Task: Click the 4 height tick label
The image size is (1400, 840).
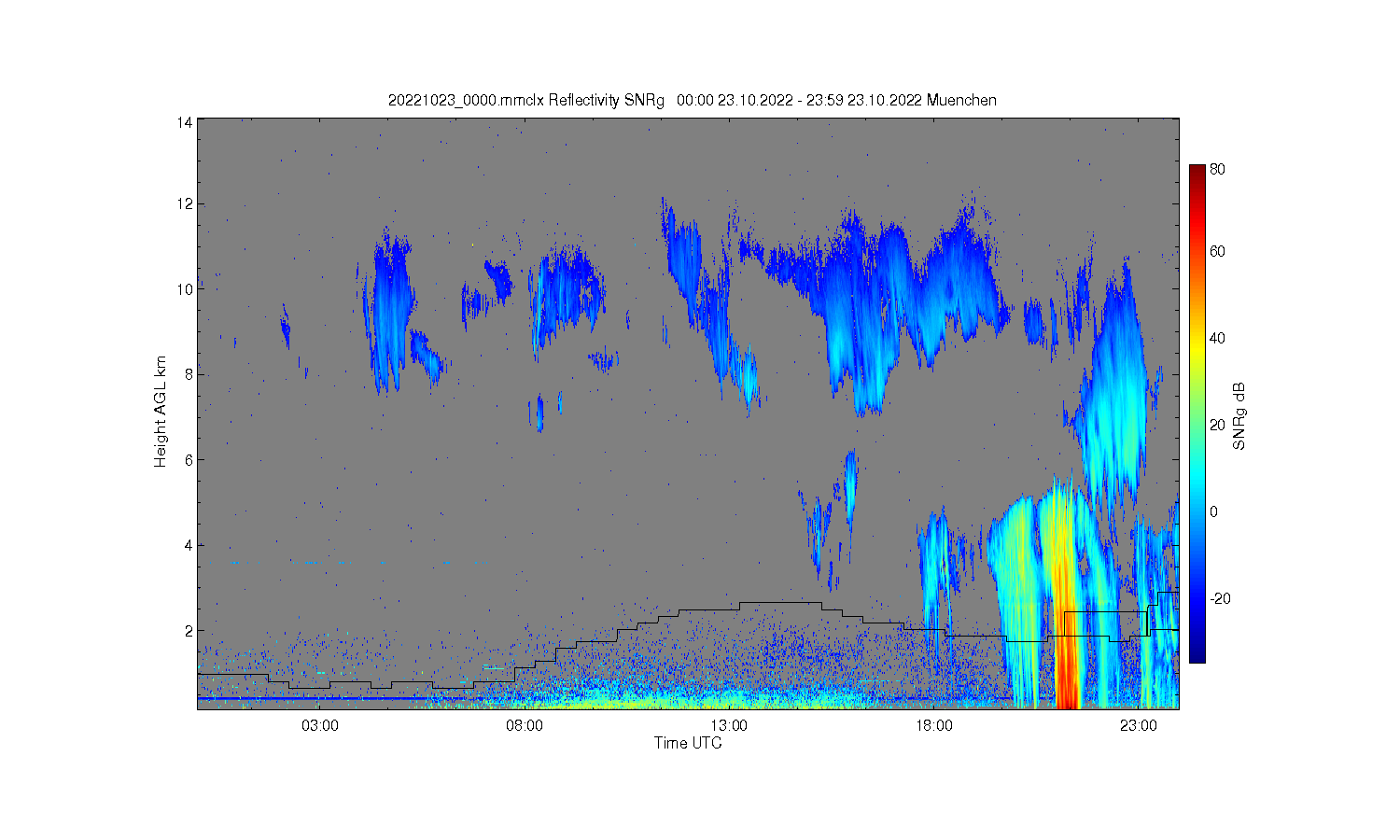Action: [x=189, y=545]
